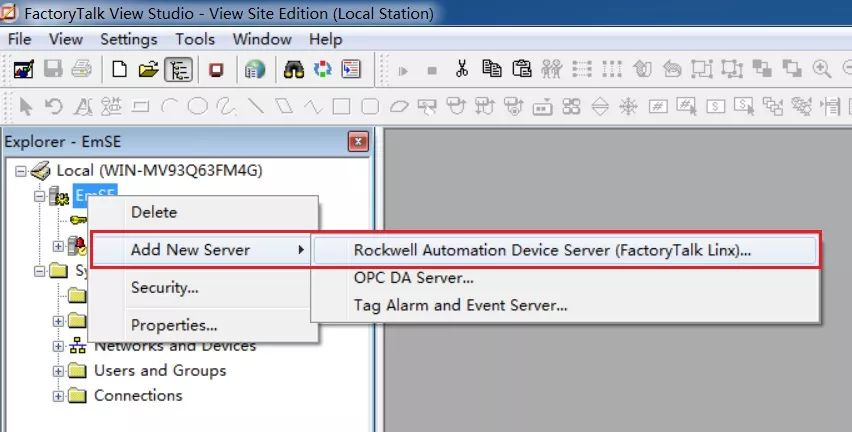Select OPC DA Server... option

(x=565, y=278)
